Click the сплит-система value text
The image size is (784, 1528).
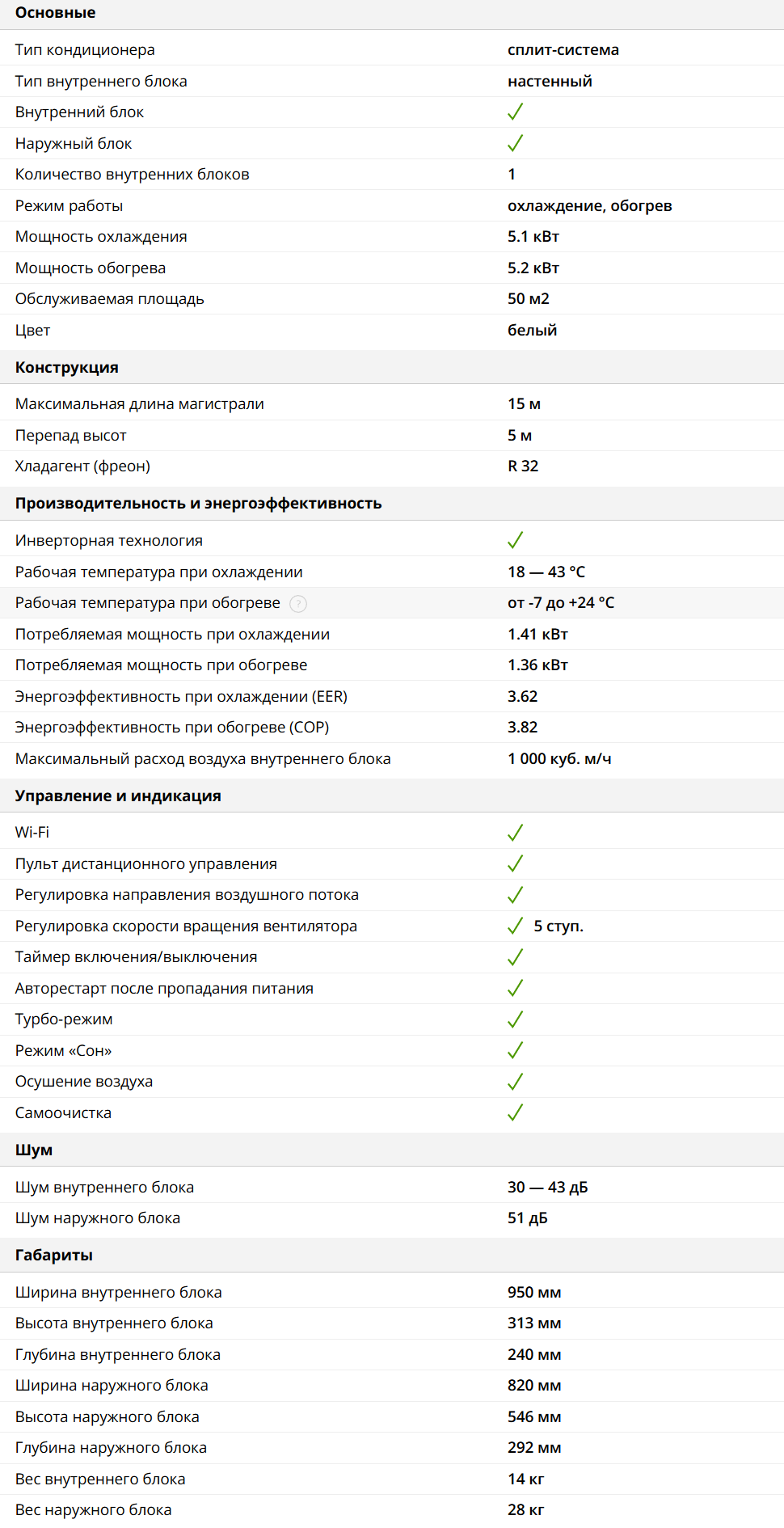pos(563,50)
